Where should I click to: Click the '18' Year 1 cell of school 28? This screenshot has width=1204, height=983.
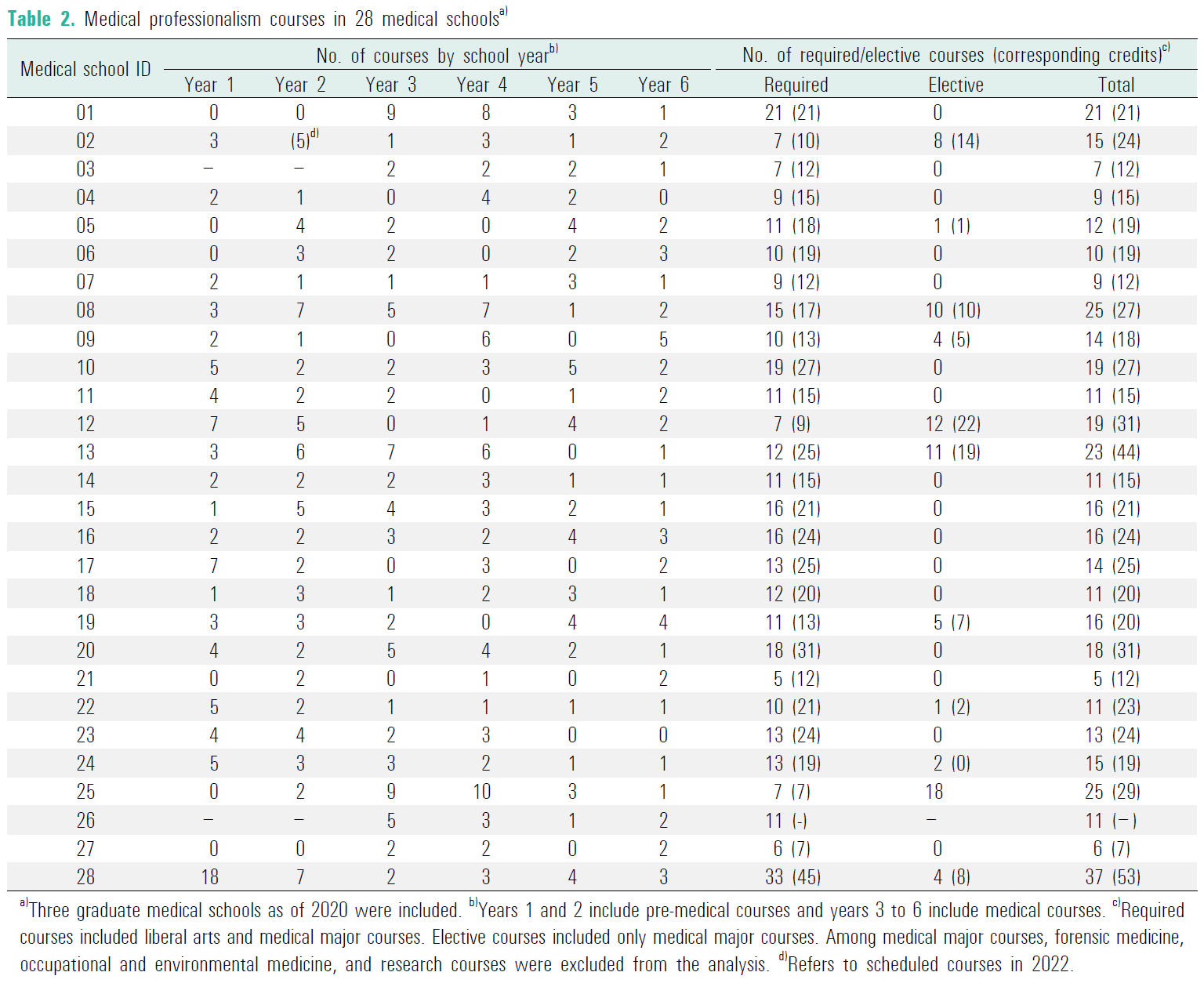[210, 877]
